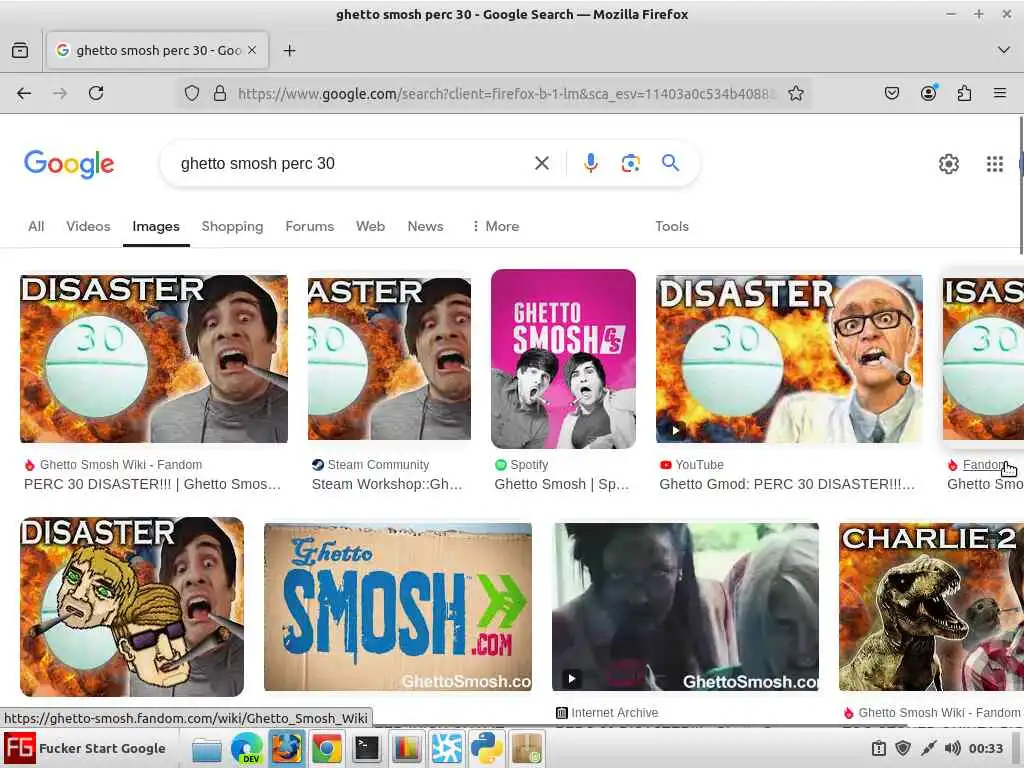Open the Tools options

coord(672,227)
